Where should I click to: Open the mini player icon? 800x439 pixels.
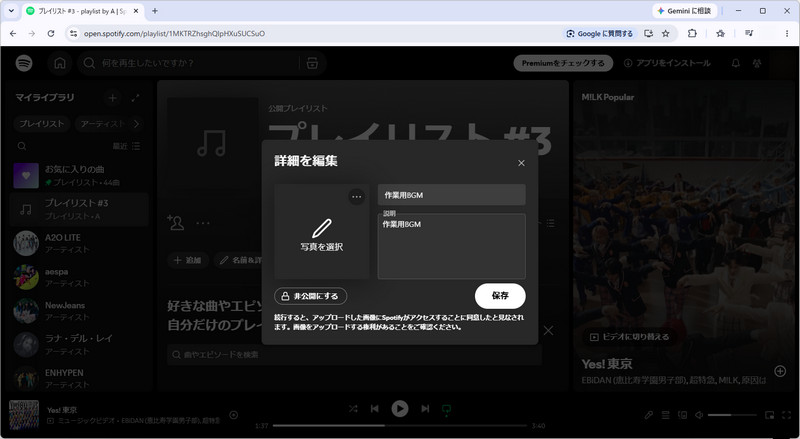(769, 415)
